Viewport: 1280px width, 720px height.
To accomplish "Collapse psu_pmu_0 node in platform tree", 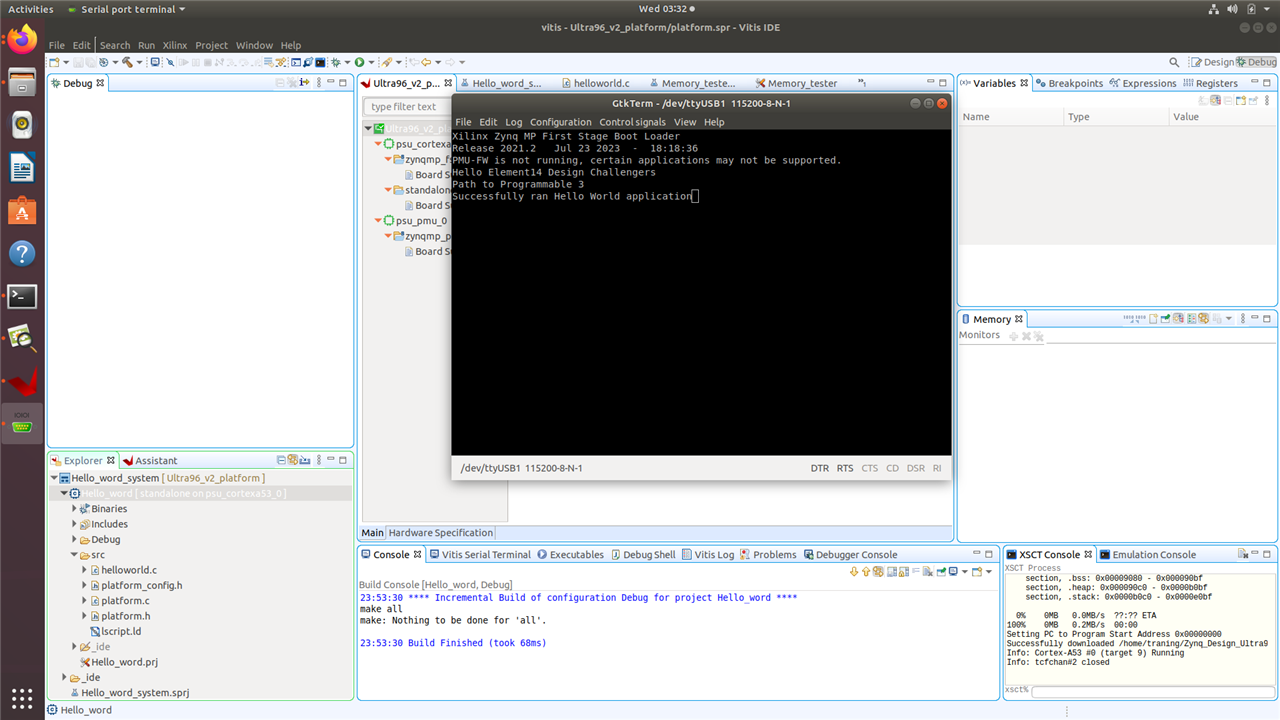I will [378, 220].
